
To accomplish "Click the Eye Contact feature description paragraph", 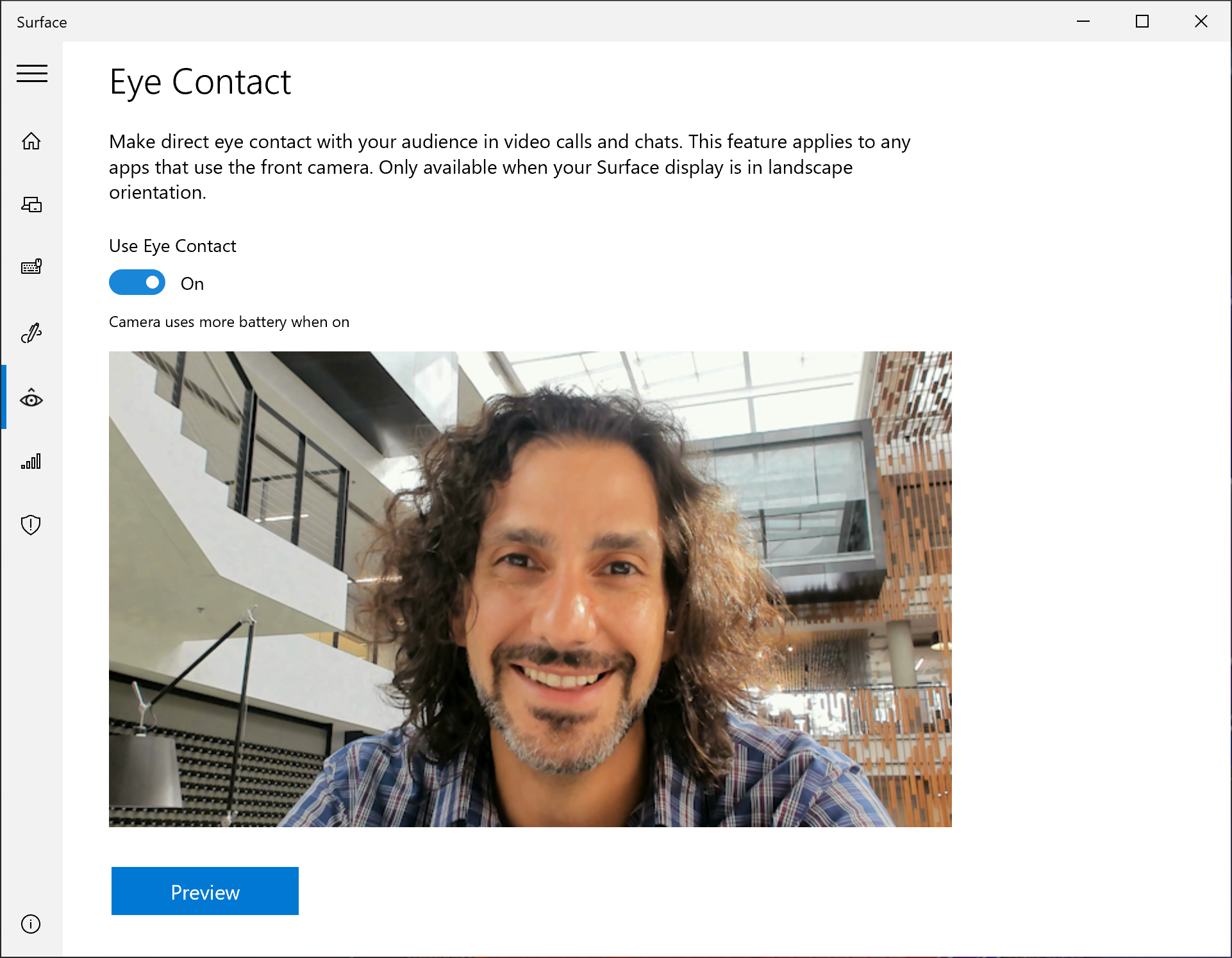I will [x=510, y=167].
